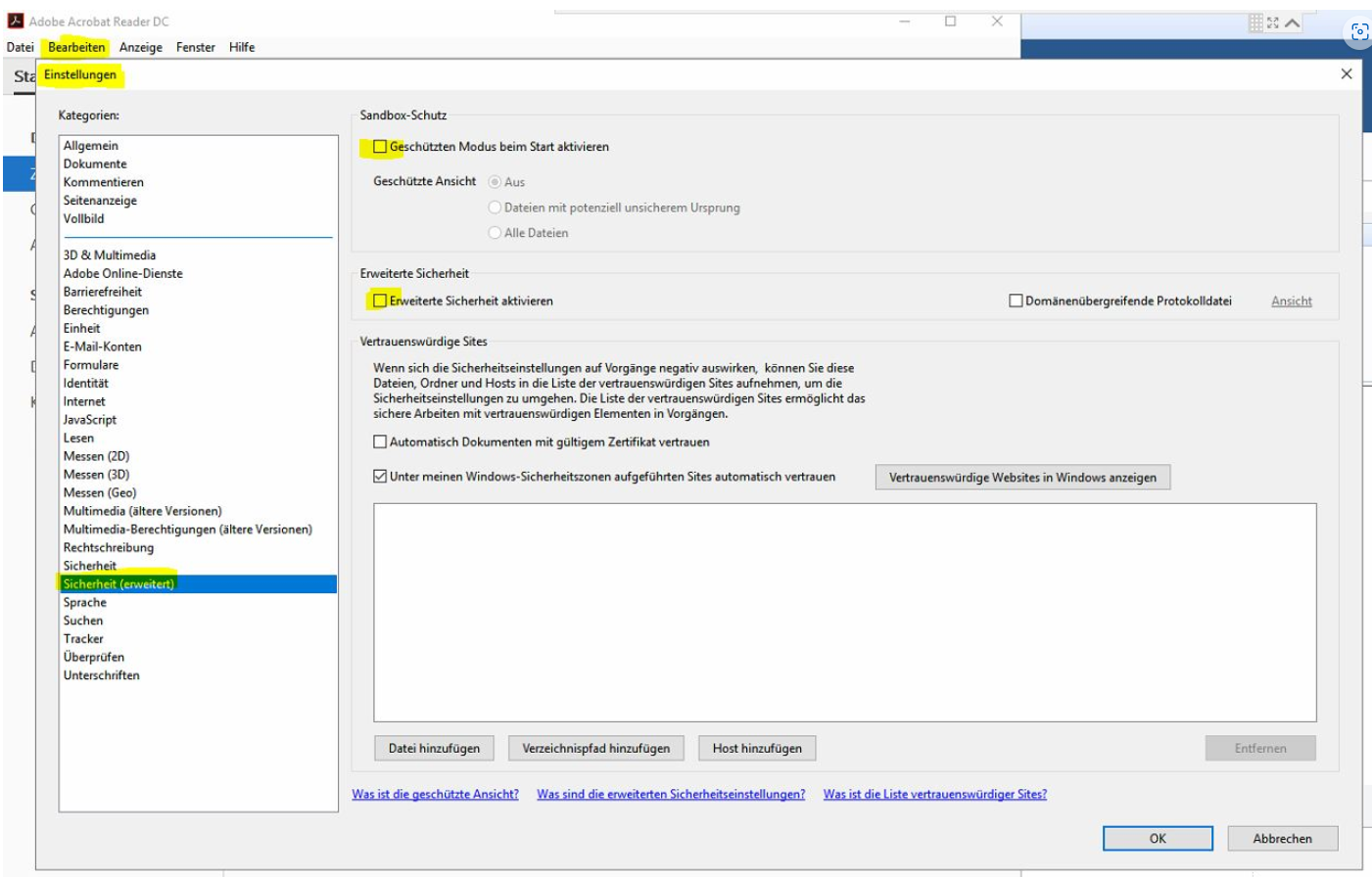Select the JavaScript category in the list
The width and height of the screenshot is (1372, 877).
[x=90, y=420]
